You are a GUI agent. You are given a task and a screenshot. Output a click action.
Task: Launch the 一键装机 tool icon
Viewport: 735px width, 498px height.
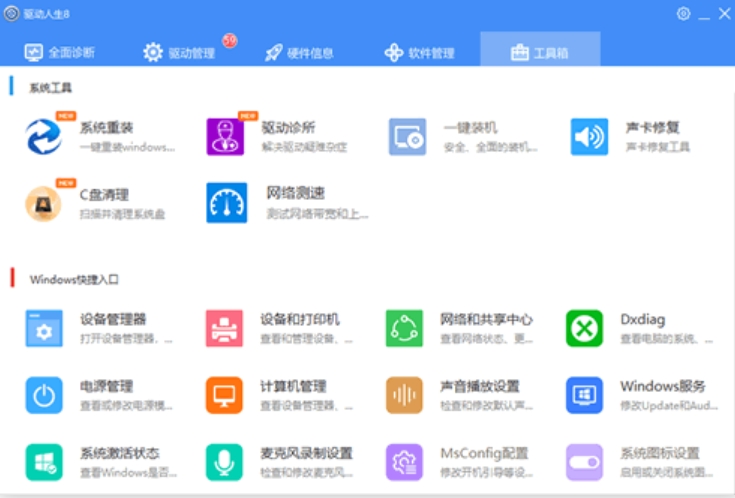tap(407, 136)
